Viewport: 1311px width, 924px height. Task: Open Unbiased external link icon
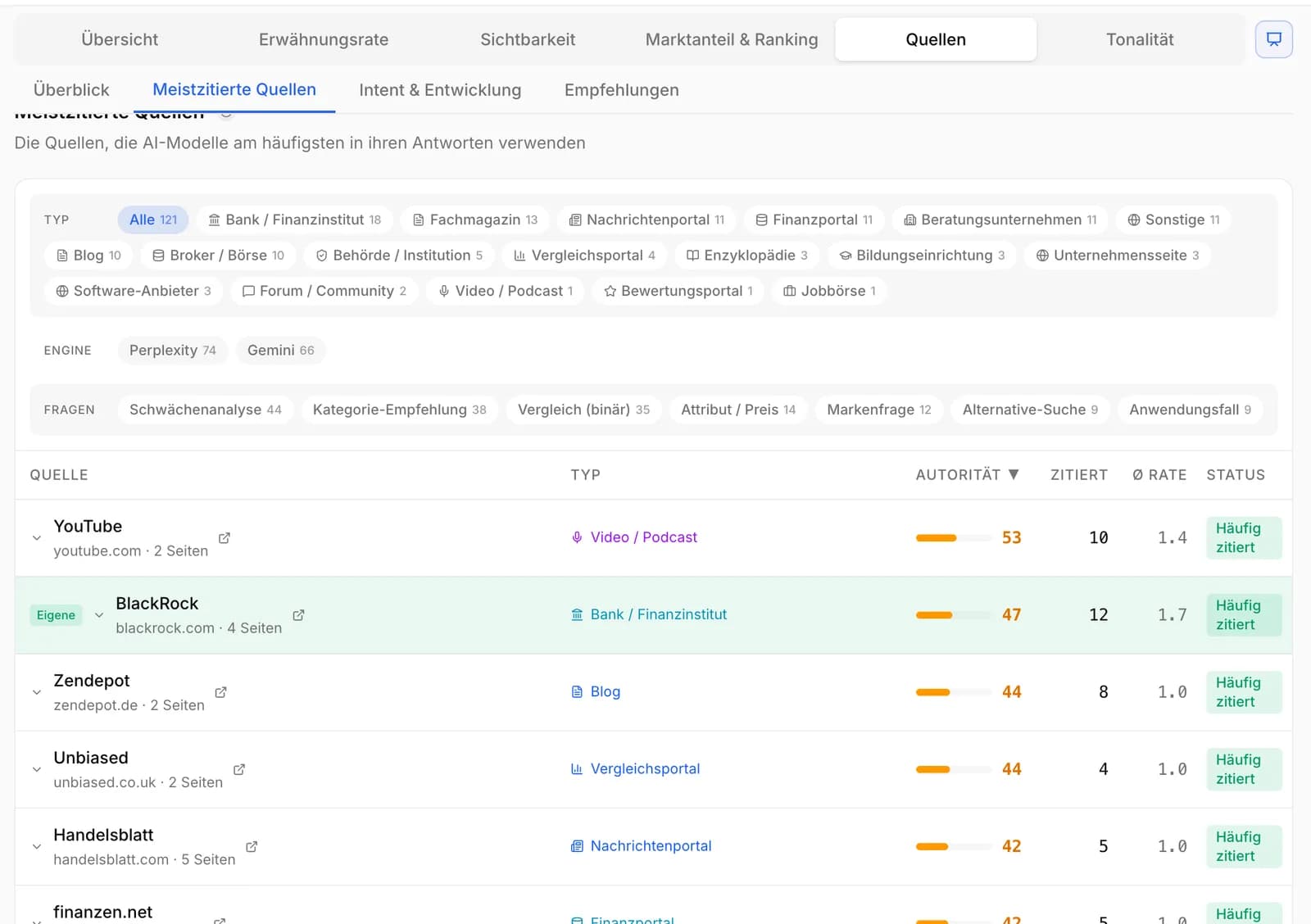pyautogui.click(x=239, y=769)
